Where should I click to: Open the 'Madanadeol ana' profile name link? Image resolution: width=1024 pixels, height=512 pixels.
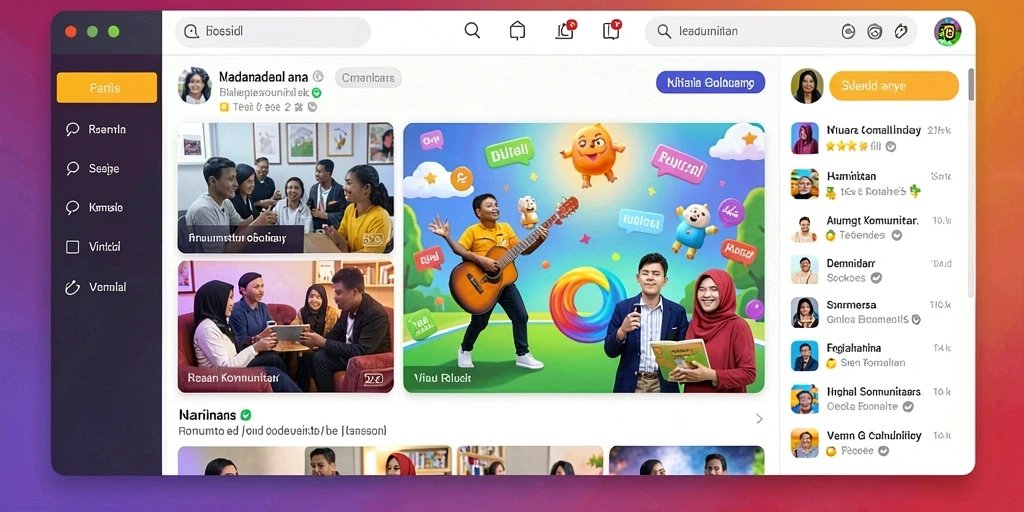click(x=264, y=76)
